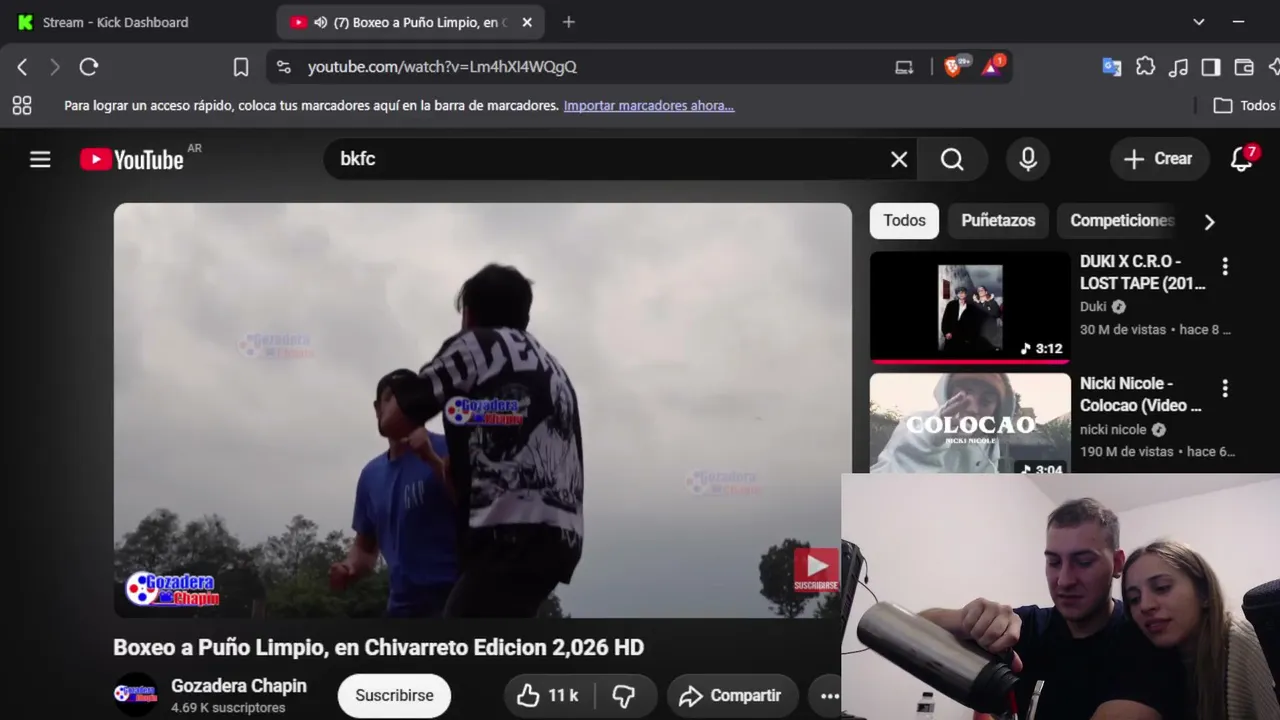Bookmark this page in the toolbar
Viewport: 1280px width, 720px height.
coord(241,67)
